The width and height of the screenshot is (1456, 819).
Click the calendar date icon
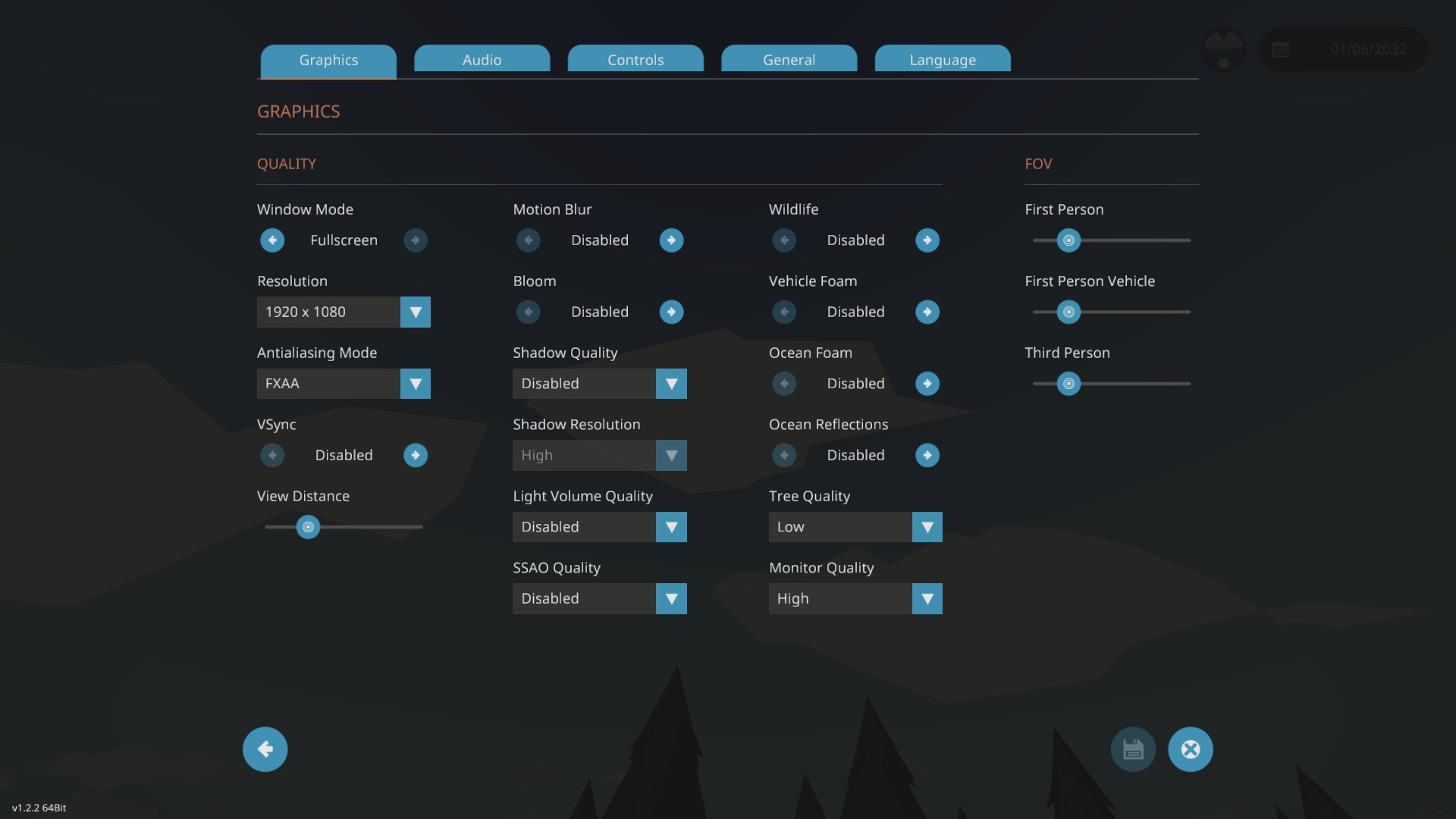point(1281,49)
